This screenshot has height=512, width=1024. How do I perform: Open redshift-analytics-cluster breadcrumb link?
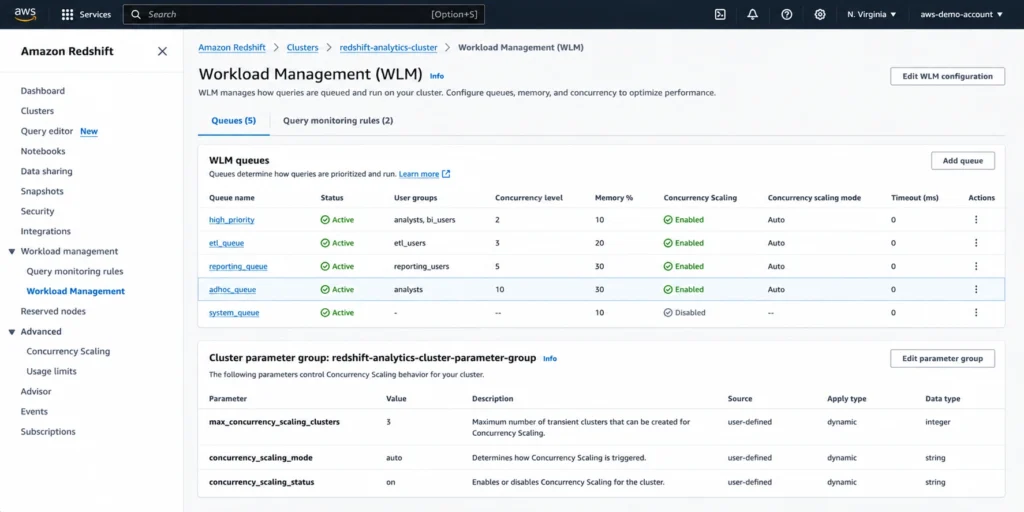click(x=389, y=48)
